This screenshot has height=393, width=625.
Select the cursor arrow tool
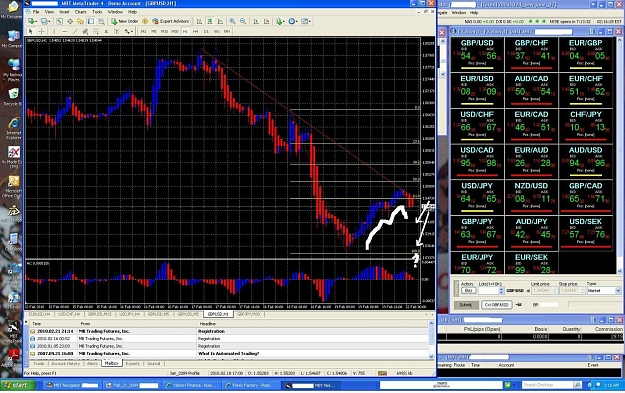click(x=31, y=31)
